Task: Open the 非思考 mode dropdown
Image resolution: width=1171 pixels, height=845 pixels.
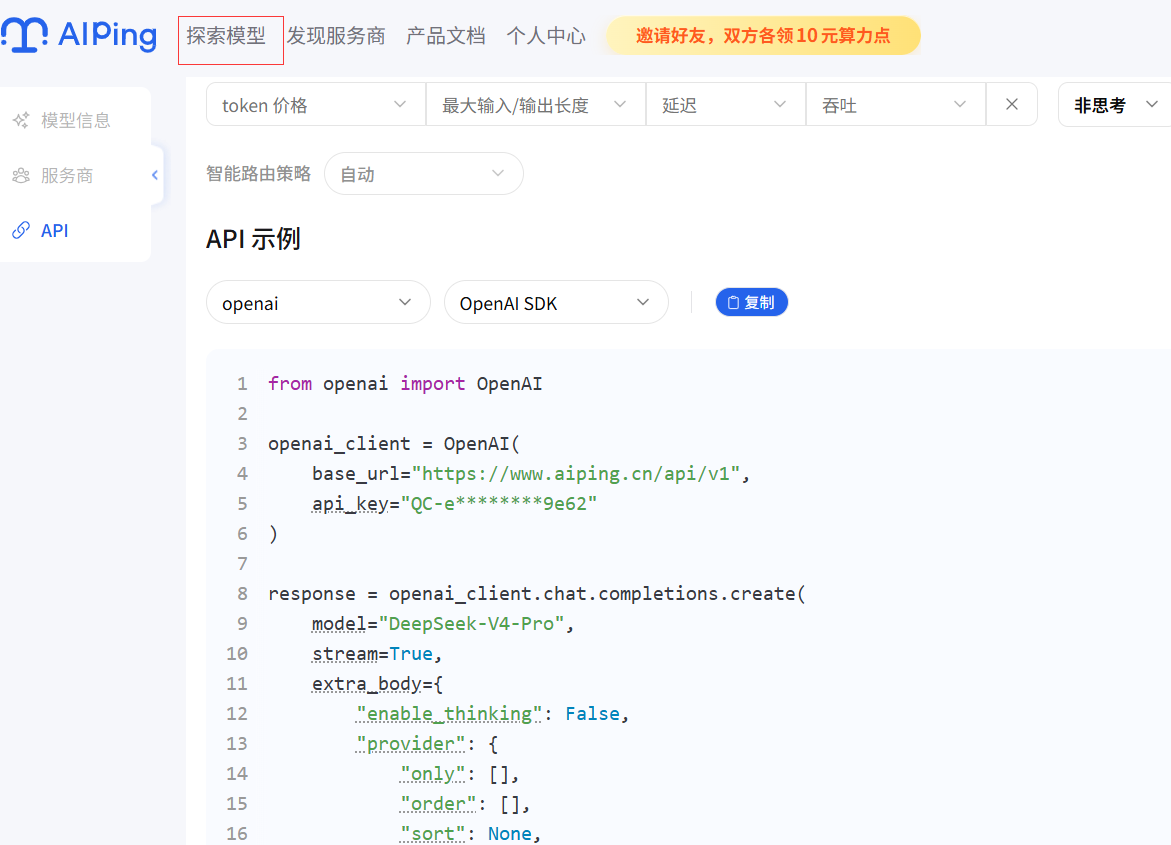Action: pos(1115,105)
